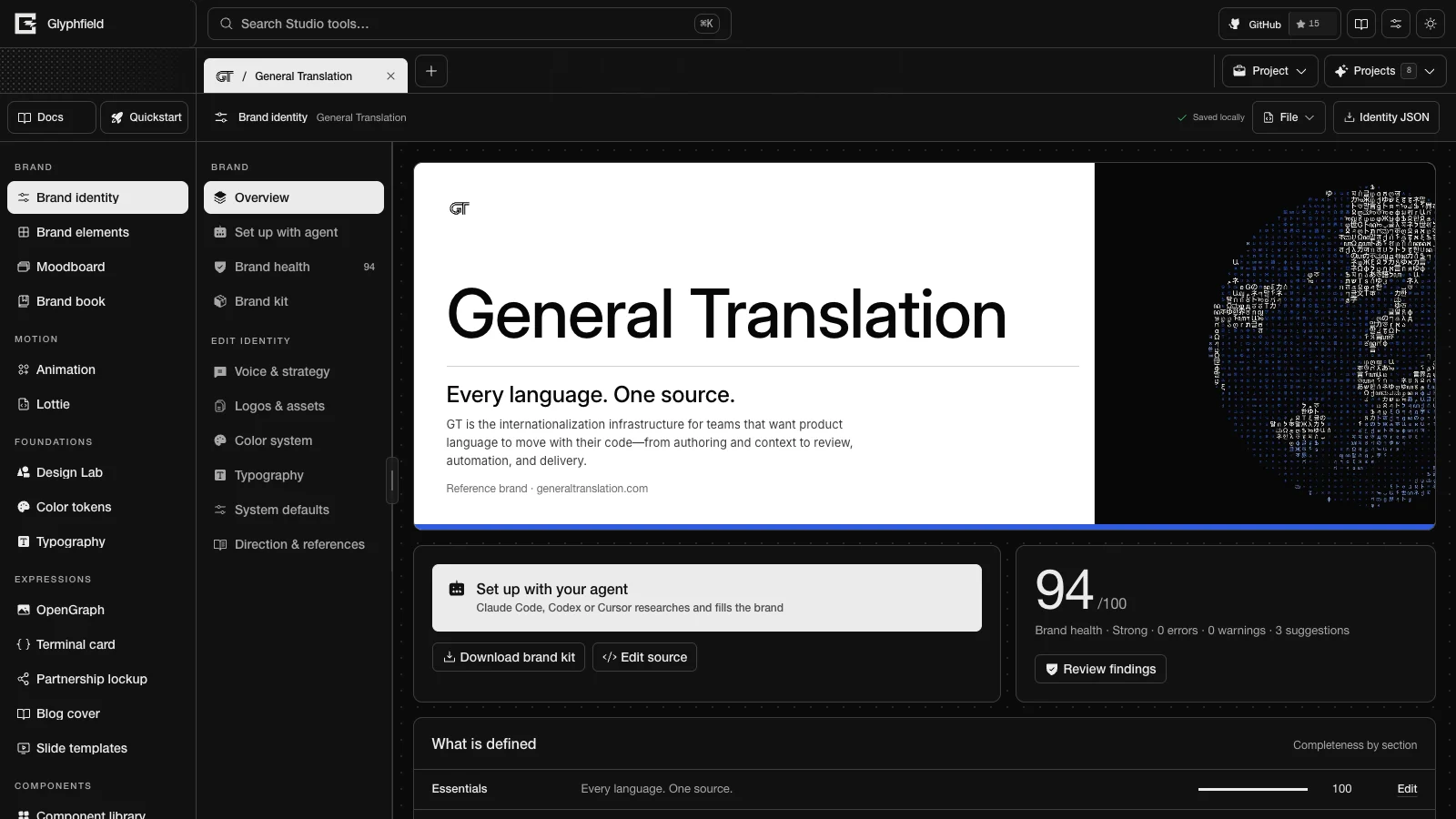The height and width of the screenshot is (819, 1456).
Task: Open the settings sliders icon in the top bar
Action: (x=1396, y=24)
